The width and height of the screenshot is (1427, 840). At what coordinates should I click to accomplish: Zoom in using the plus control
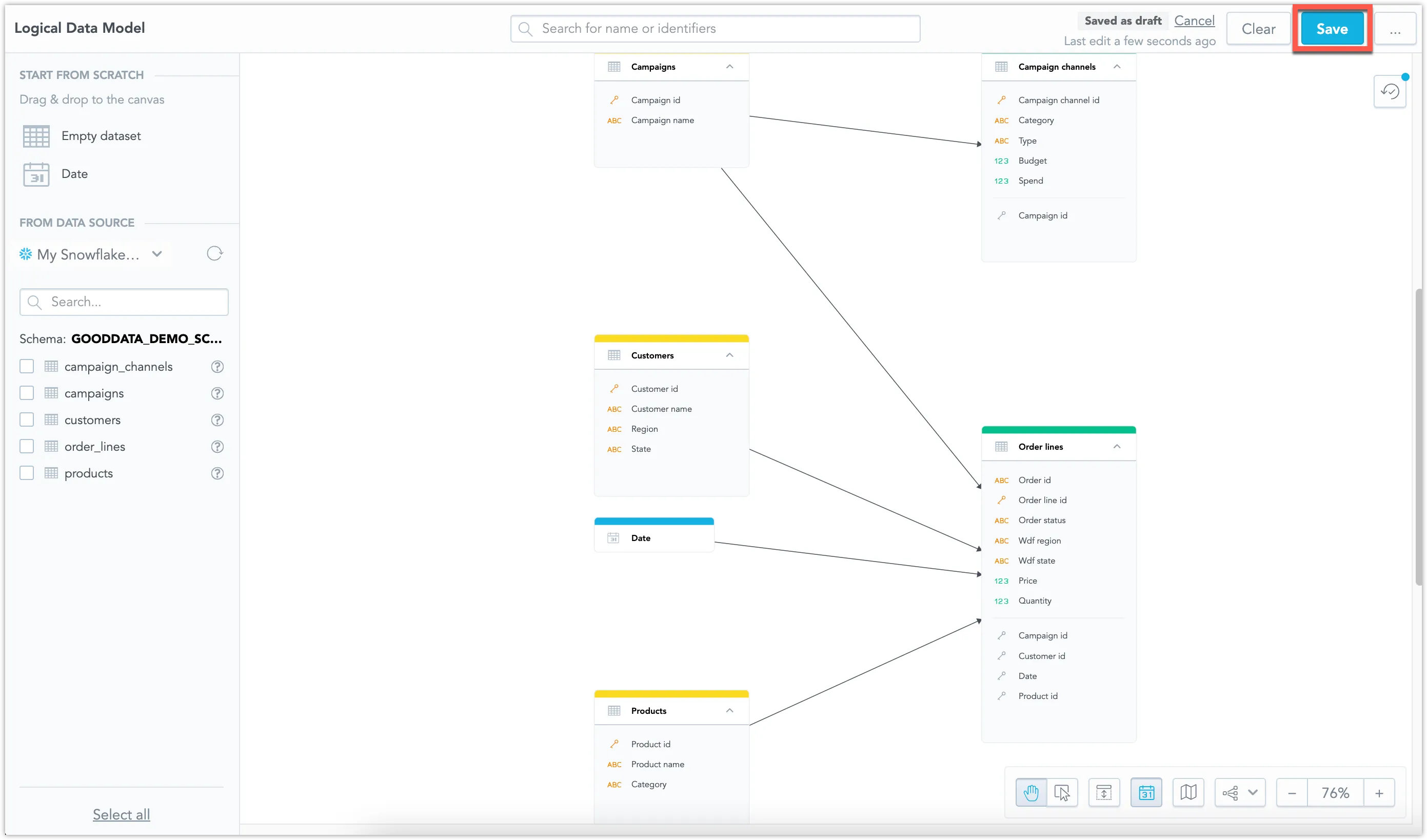1379,792
